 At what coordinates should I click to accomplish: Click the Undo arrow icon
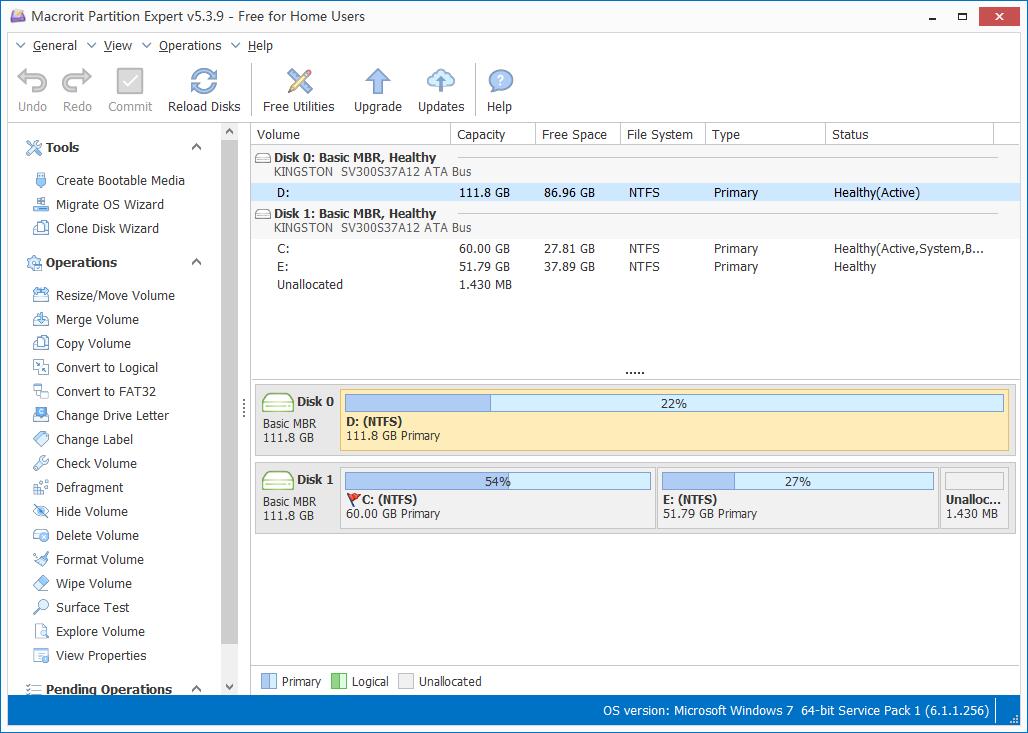point(32,82)
